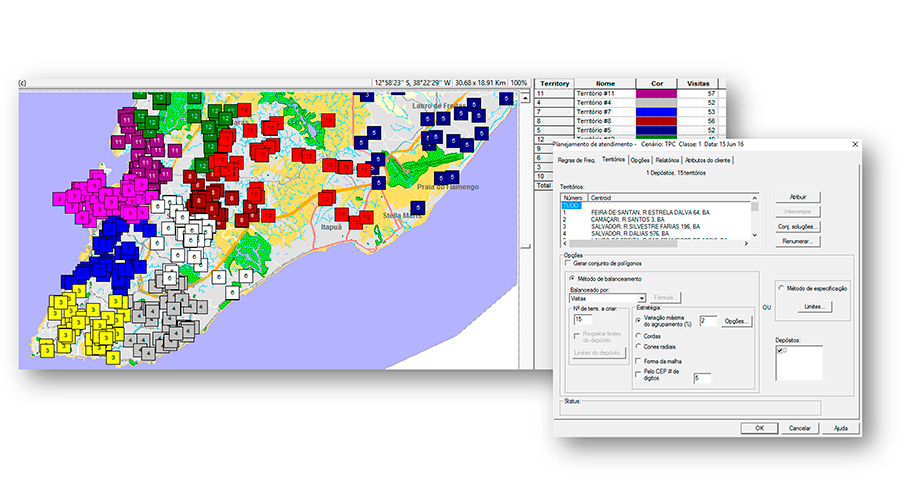
Task: Click the navy 5 marker at the map's top-right corner
Action: pyautogui.click(x=507, y=98)
